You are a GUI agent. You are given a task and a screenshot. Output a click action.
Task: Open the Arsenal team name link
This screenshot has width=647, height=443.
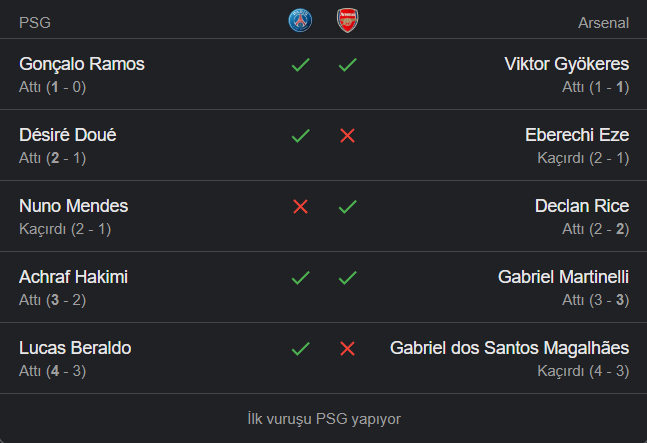pos(603,23)
